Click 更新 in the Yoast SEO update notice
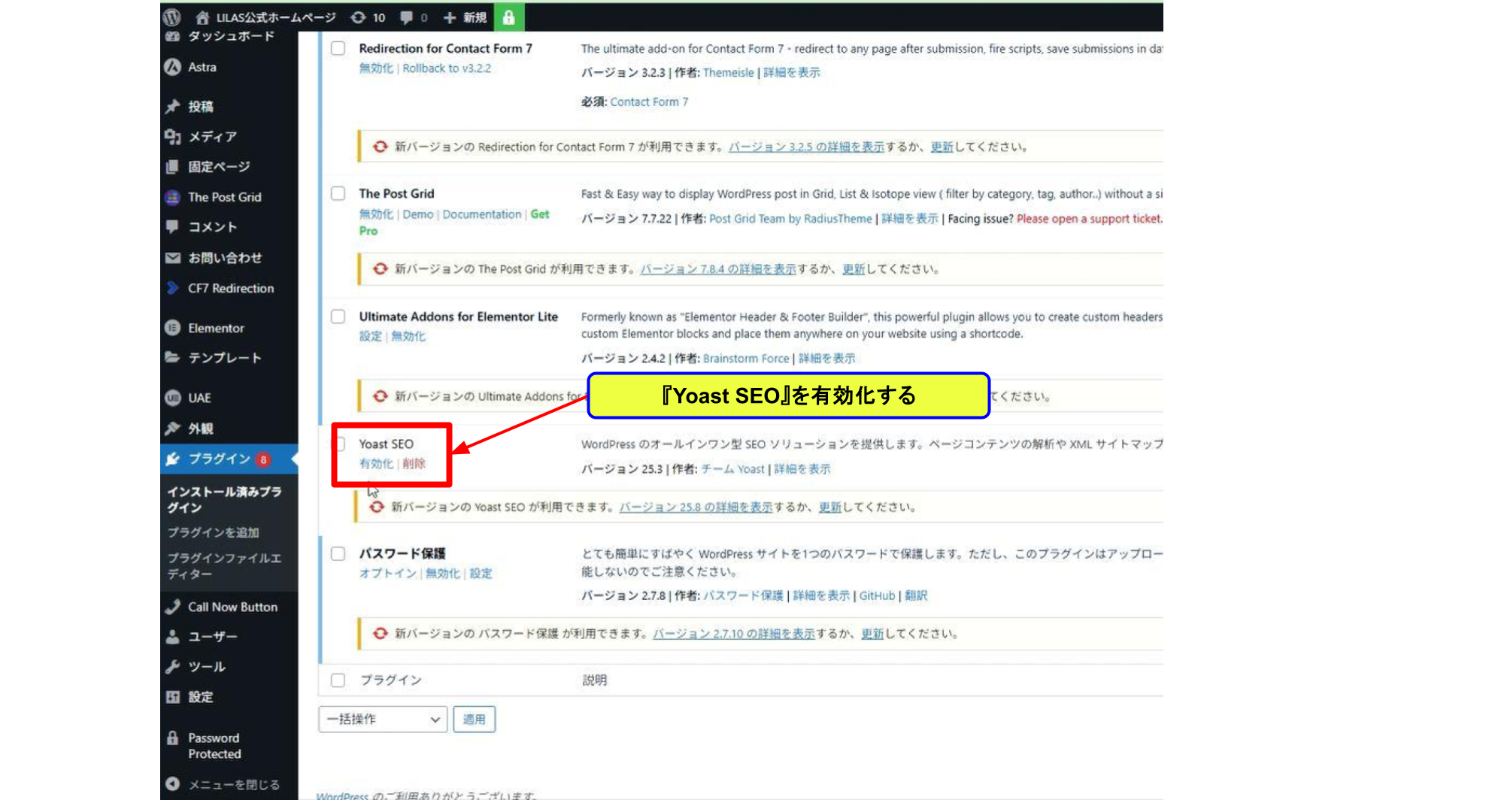1489x812 pixels. point(830,507)
